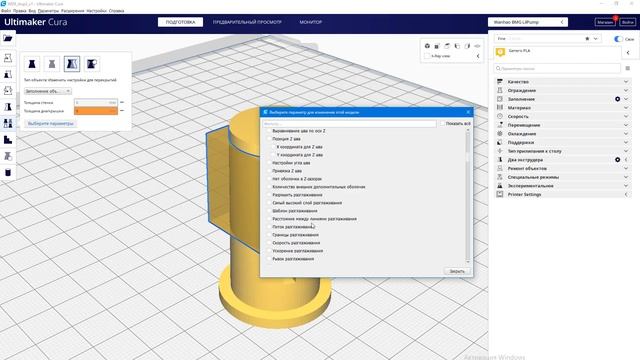
Task: Click the Выберите параметры button
Action: (51, 123)
